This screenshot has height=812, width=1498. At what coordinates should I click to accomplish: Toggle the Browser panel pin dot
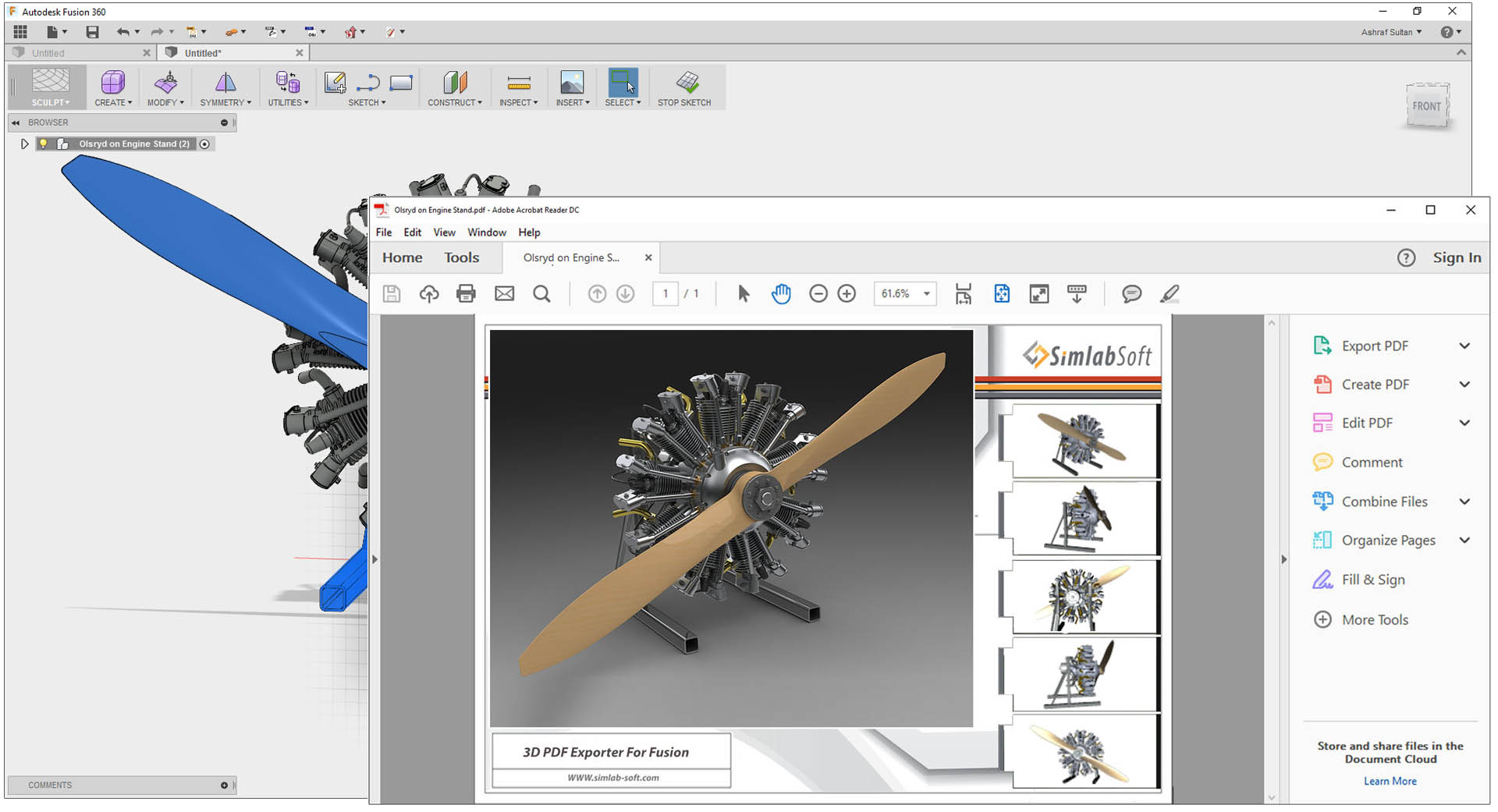[224, 122]
